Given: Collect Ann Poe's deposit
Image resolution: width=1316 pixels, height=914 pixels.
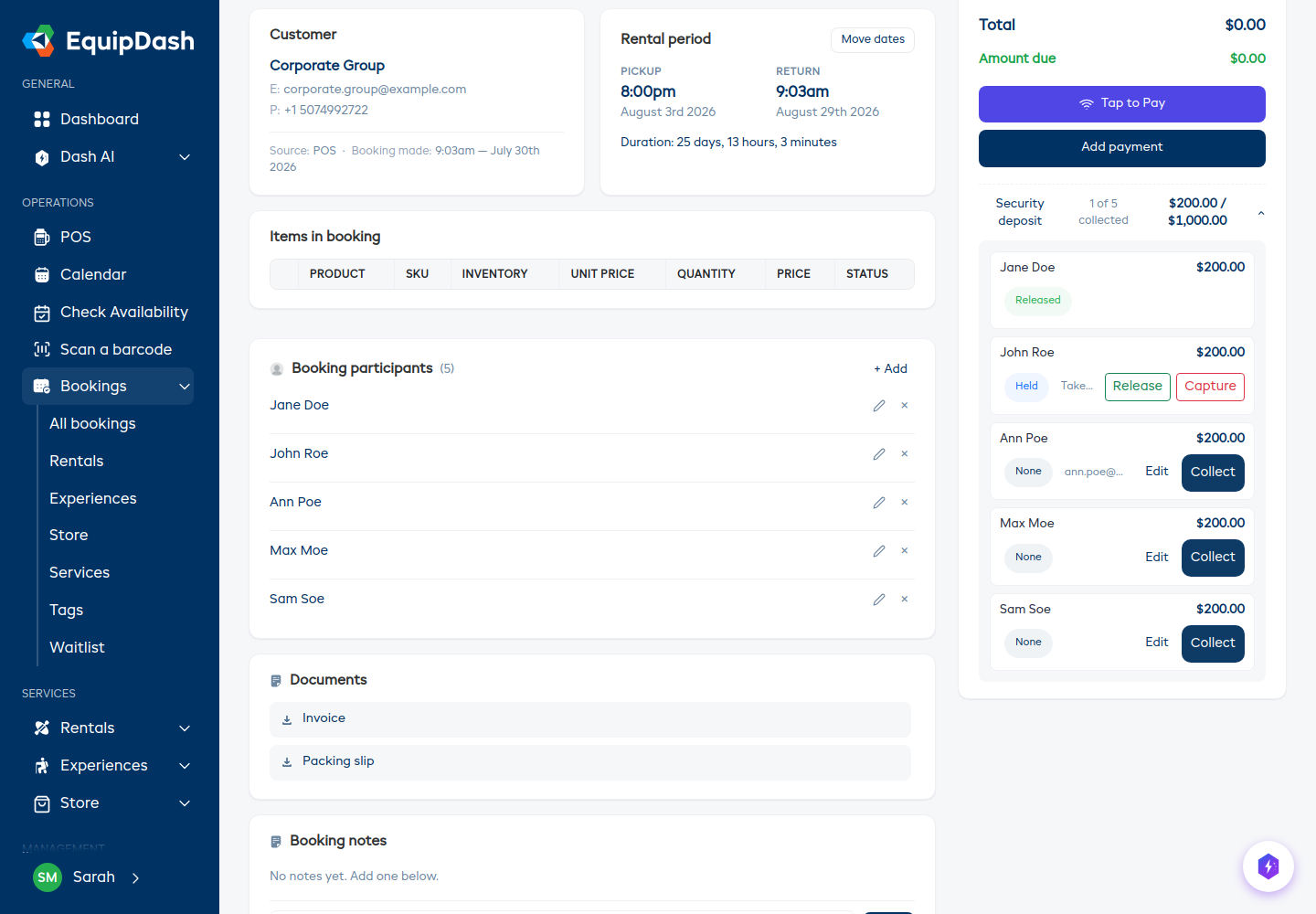Looking at the screenshot, I should (x=1213, y=473).
